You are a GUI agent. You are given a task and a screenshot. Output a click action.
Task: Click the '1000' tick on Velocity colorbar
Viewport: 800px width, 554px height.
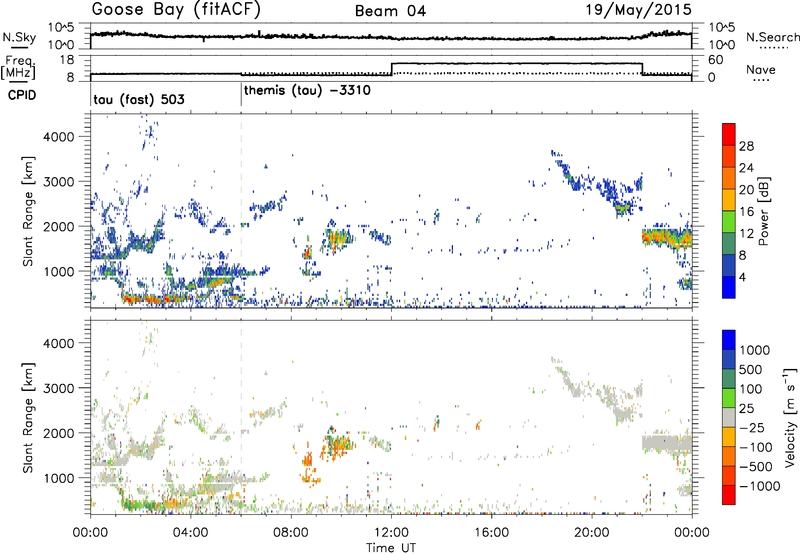coord(754,350)
